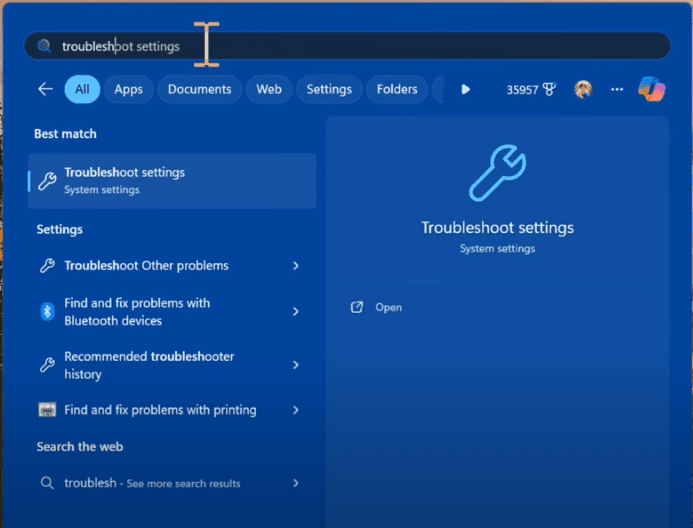Screen dimensions: 693x528
Task: Open troublesh web search result
Action: coord(172,483)
